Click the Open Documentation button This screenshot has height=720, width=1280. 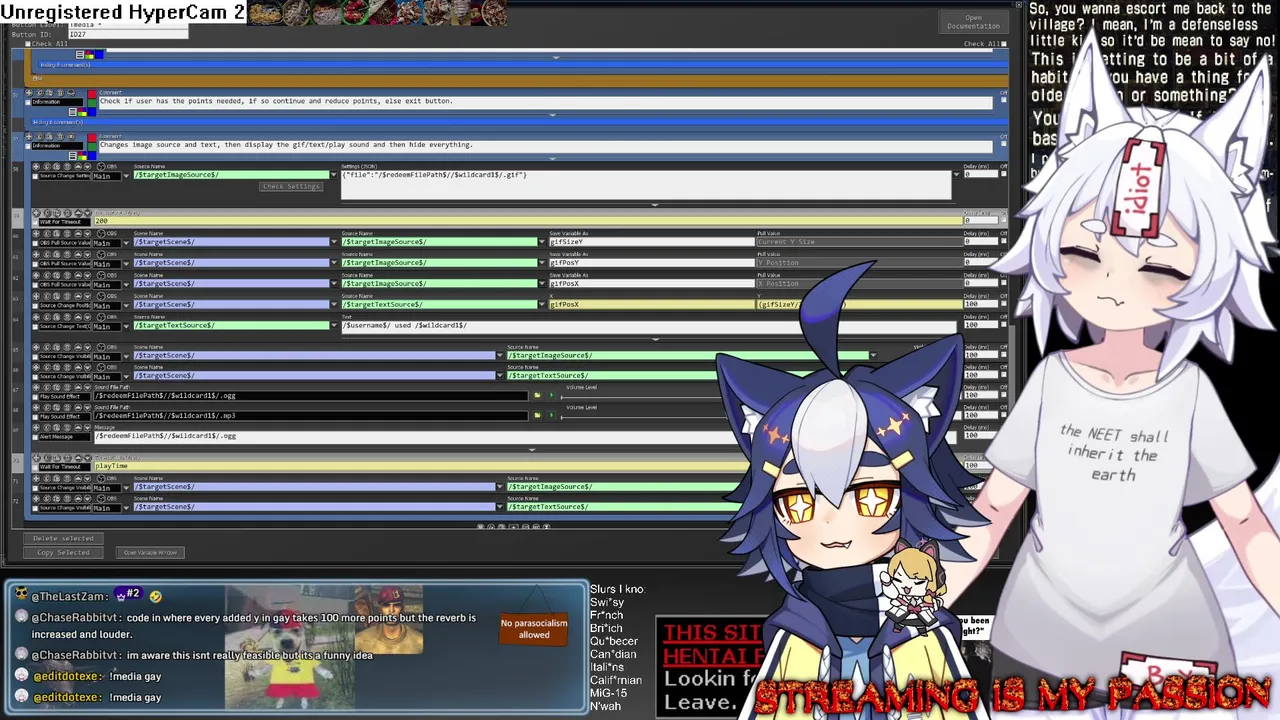(x=973, y=22)
